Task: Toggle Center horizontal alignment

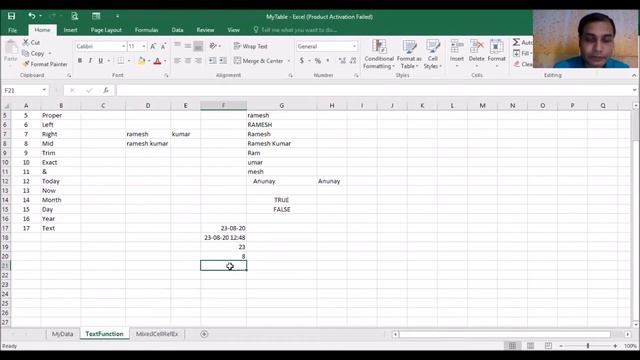Action: [188, 60]
